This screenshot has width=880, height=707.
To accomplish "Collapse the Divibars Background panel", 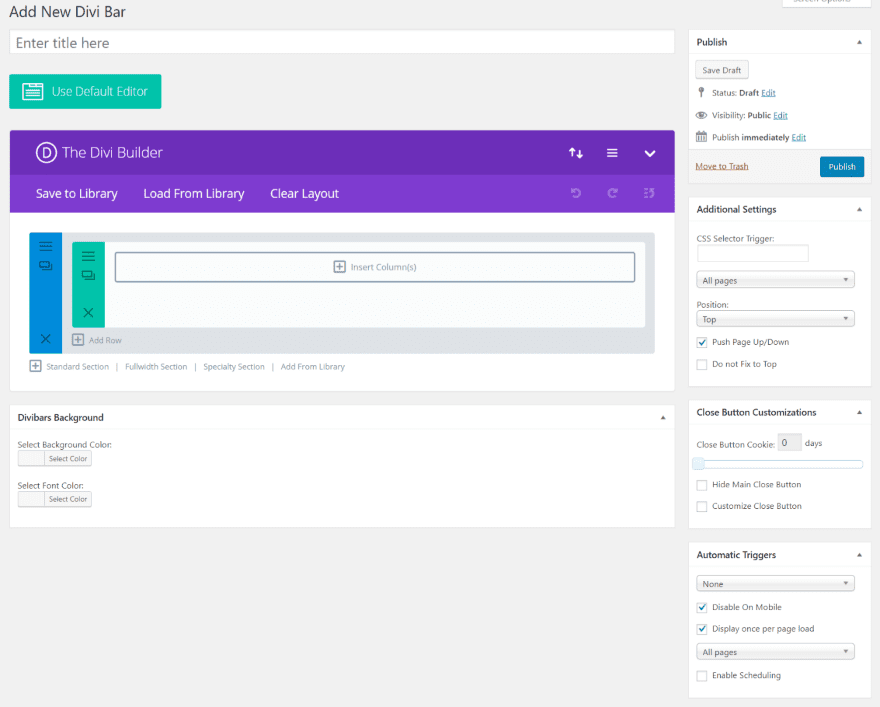I will [x=663, y=417].
